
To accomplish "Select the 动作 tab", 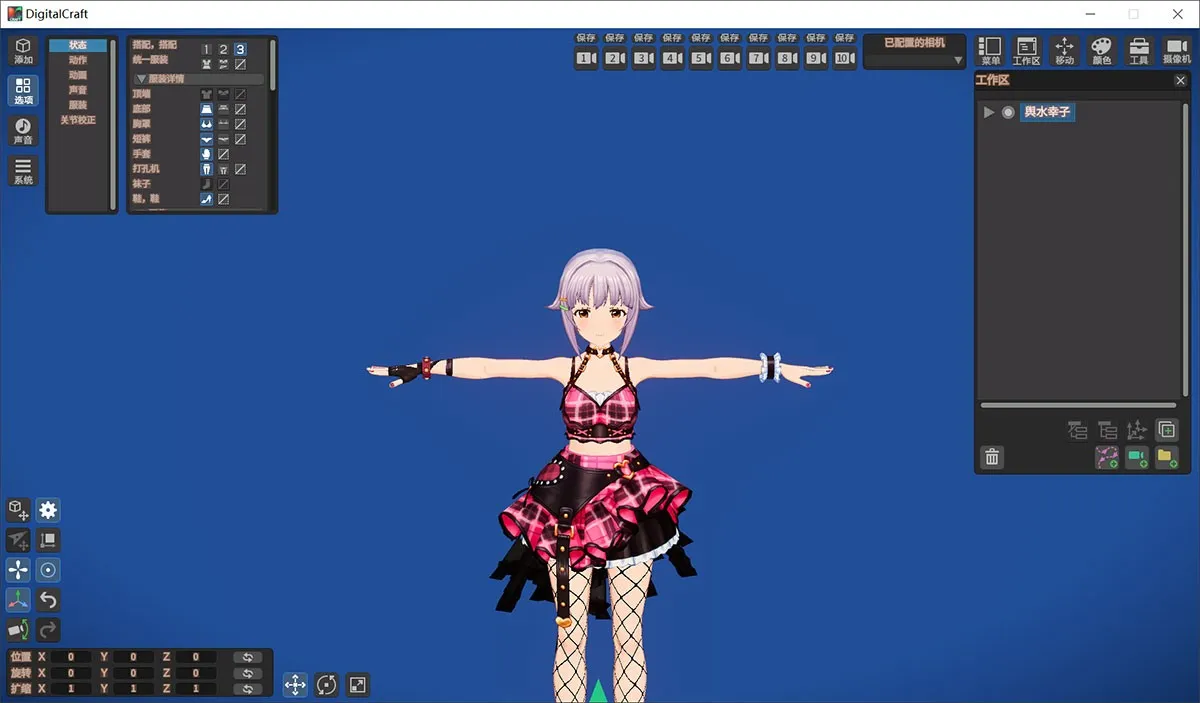I will [x=78, y=60].
